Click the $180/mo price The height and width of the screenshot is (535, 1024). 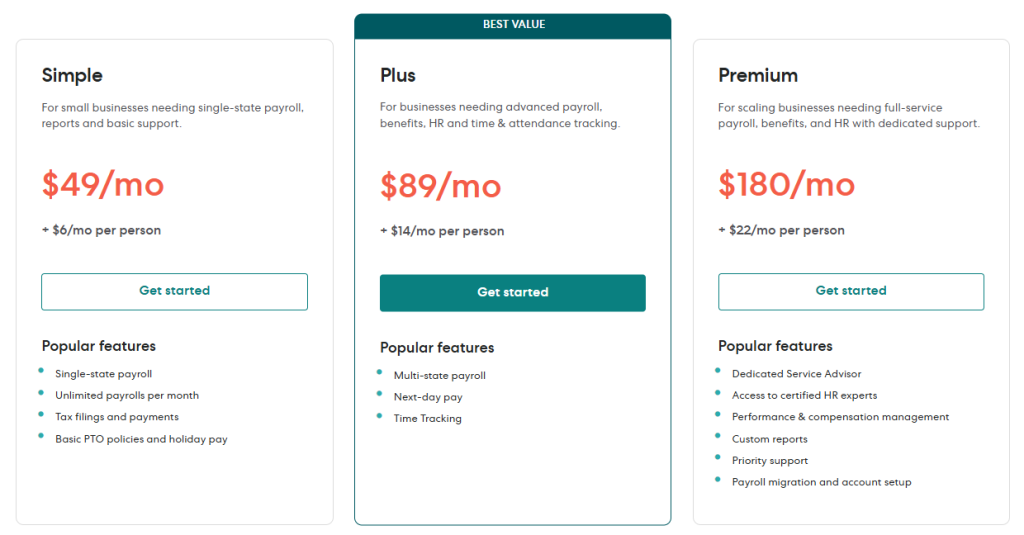[x=787, y=184]
